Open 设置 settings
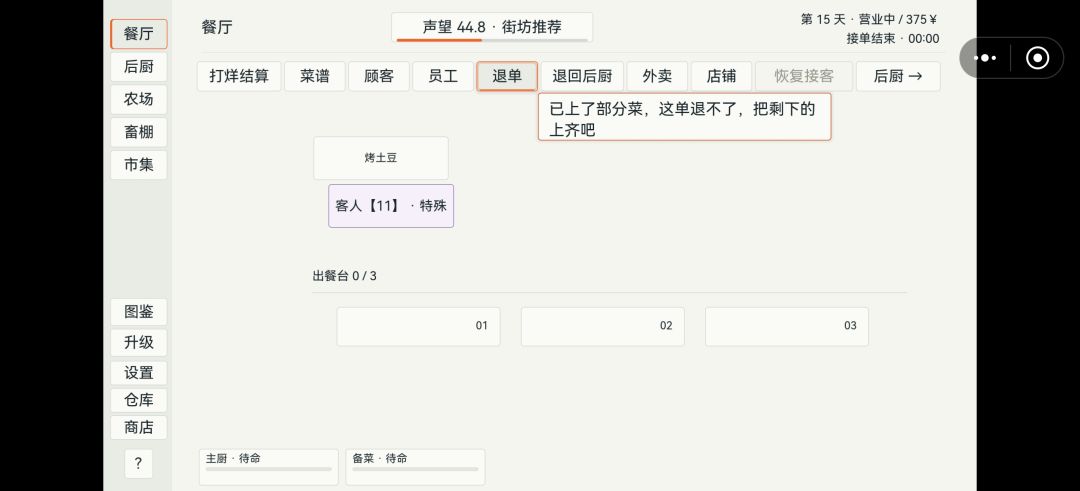The height and width of the screenshot is (491, 1080). tap(138, 373)
